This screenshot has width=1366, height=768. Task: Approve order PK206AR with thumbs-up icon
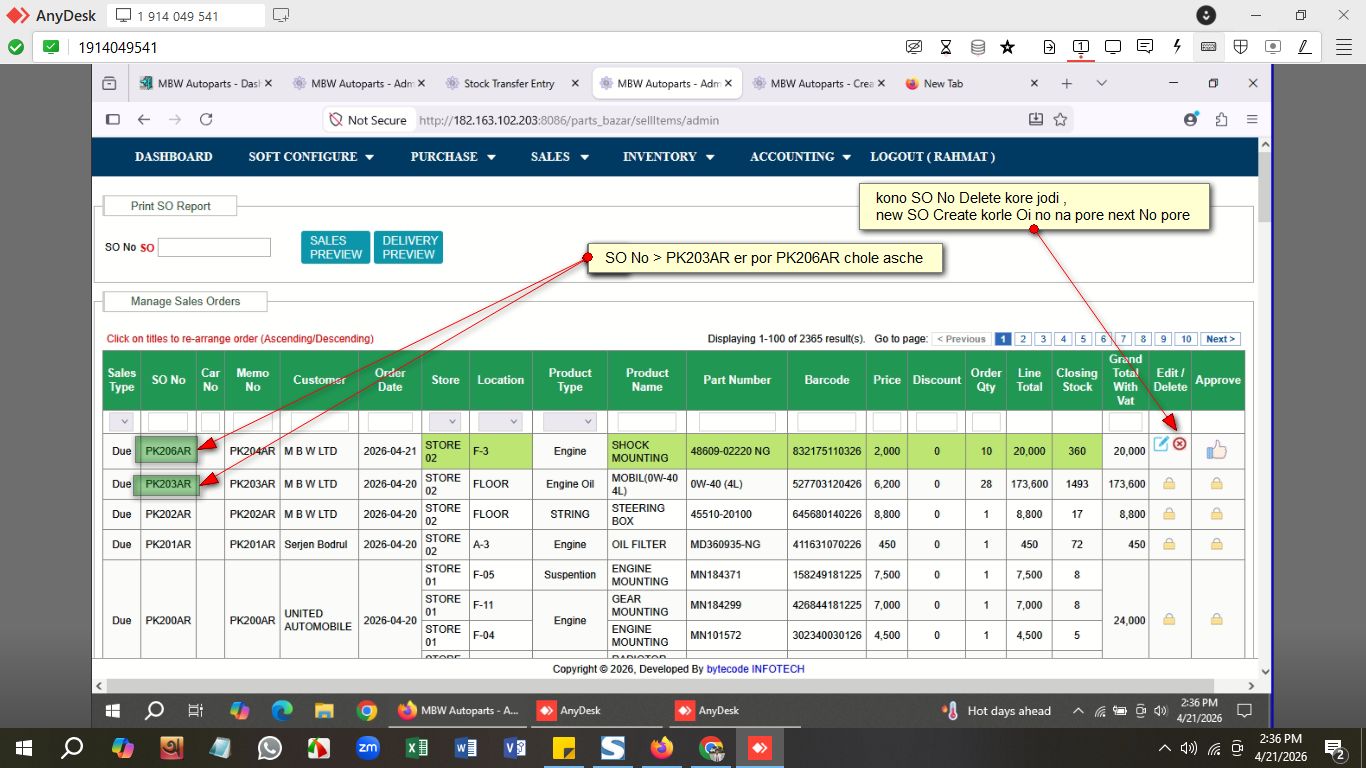[1216, 451]
